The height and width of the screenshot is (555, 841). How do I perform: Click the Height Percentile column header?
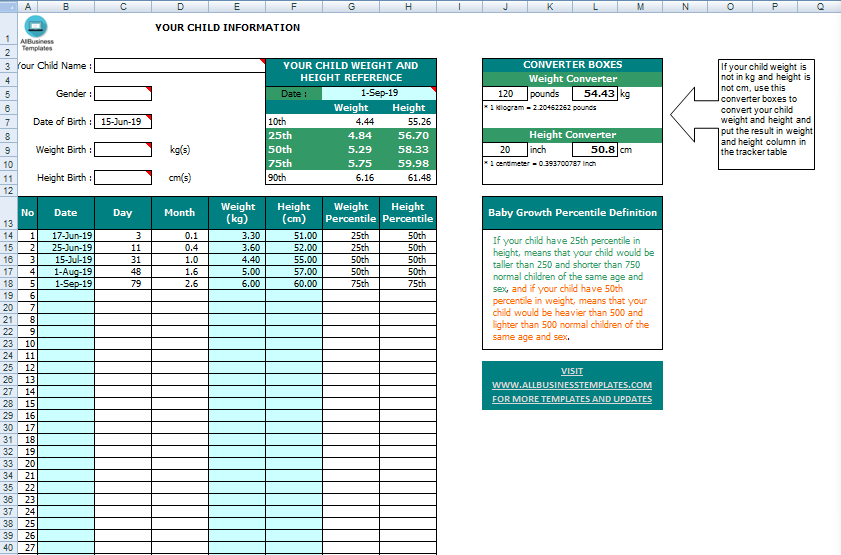(x=408, y=213)
